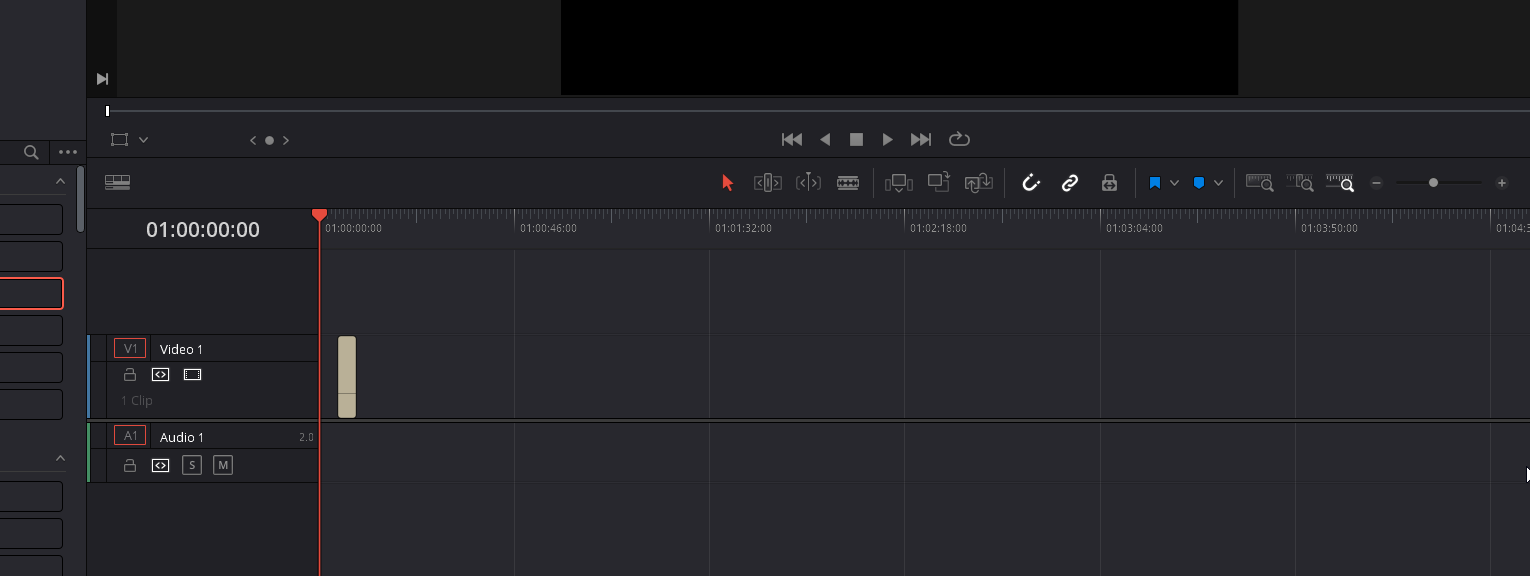Choose the Blade Edit Mode tool

pyautogui.click(x=848, y=183)
